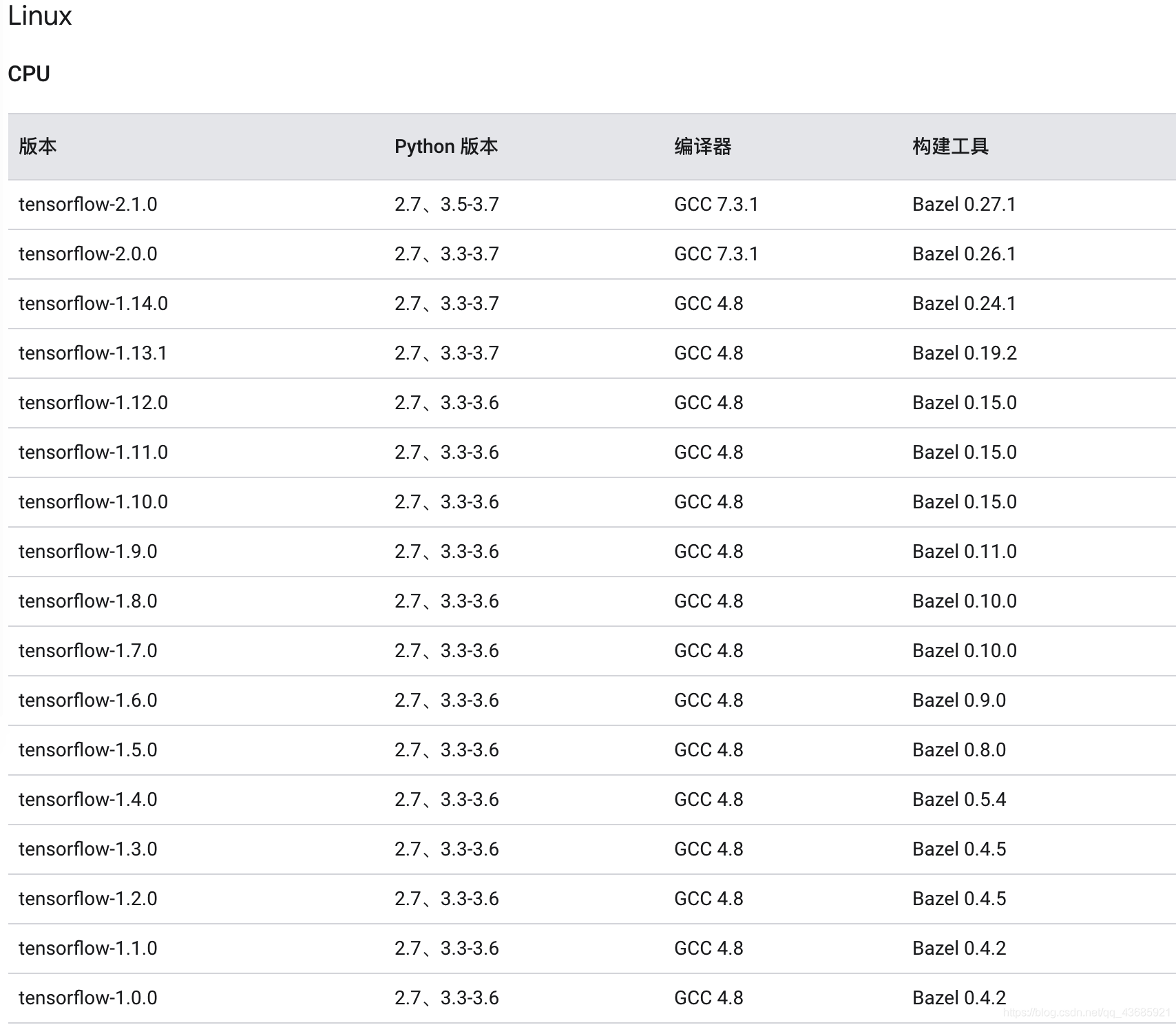Click Python 2.7、3.3-3.6 in tensorflow-1.12.0 row
The width and height of the screenshot is (1176, 1025).
pos(447,403)
